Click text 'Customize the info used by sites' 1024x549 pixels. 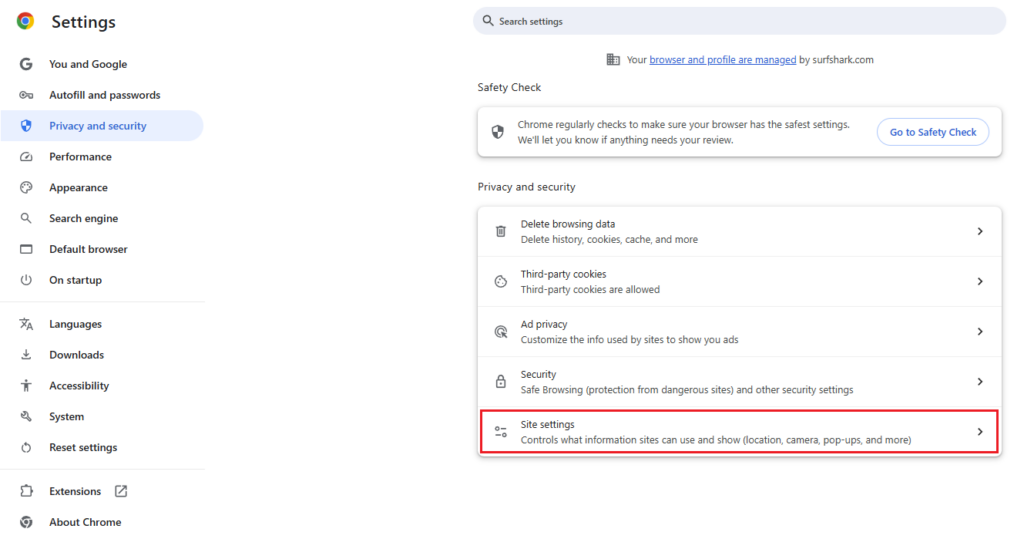pyautogui.click(x=592, y=339)
